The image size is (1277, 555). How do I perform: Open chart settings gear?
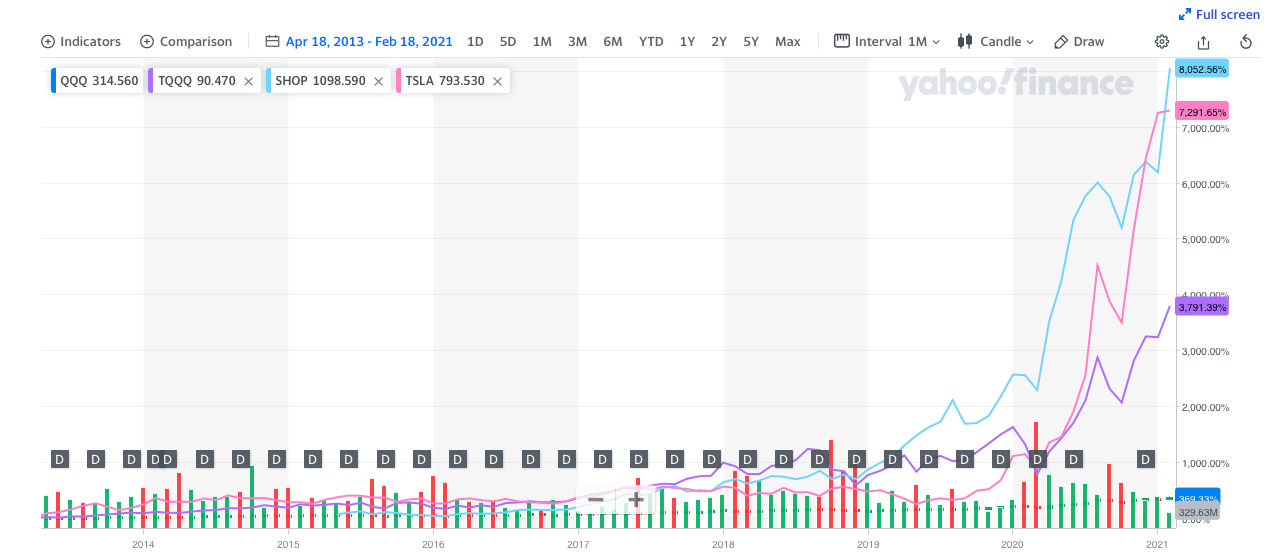(x=1162, y=42)
